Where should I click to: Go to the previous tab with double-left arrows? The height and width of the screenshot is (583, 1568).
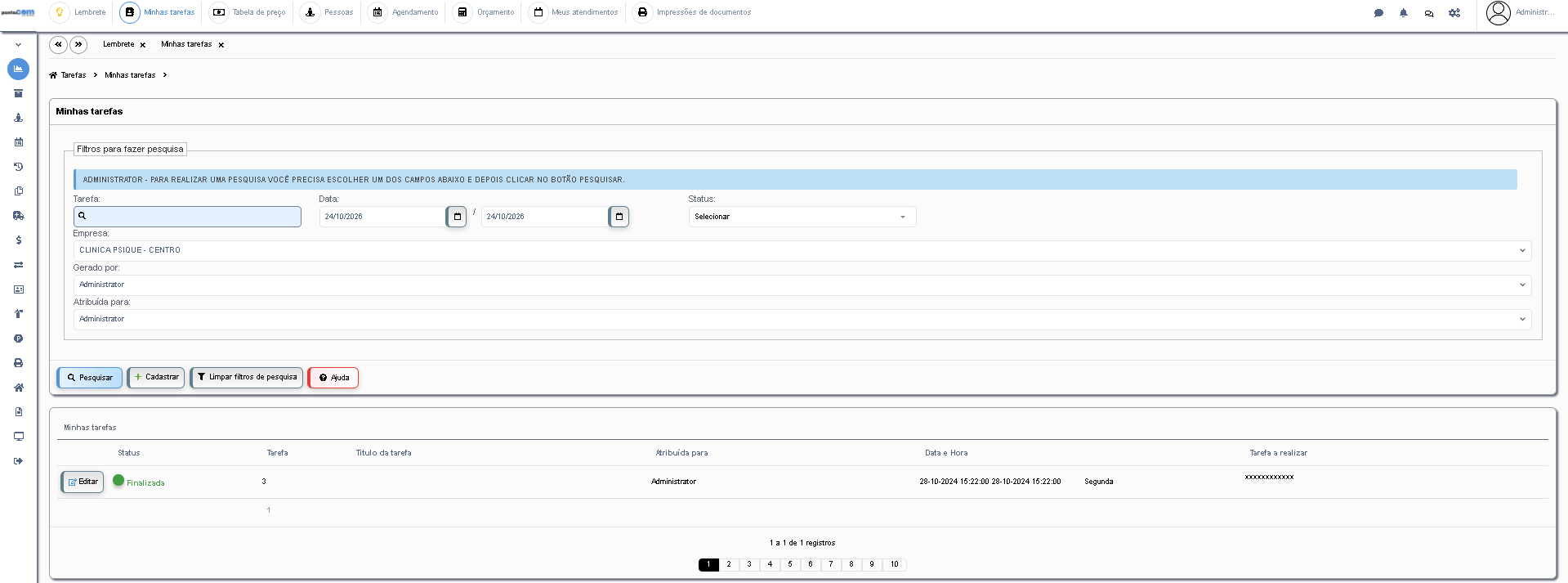pyautogui.click(x=58, y=45)
